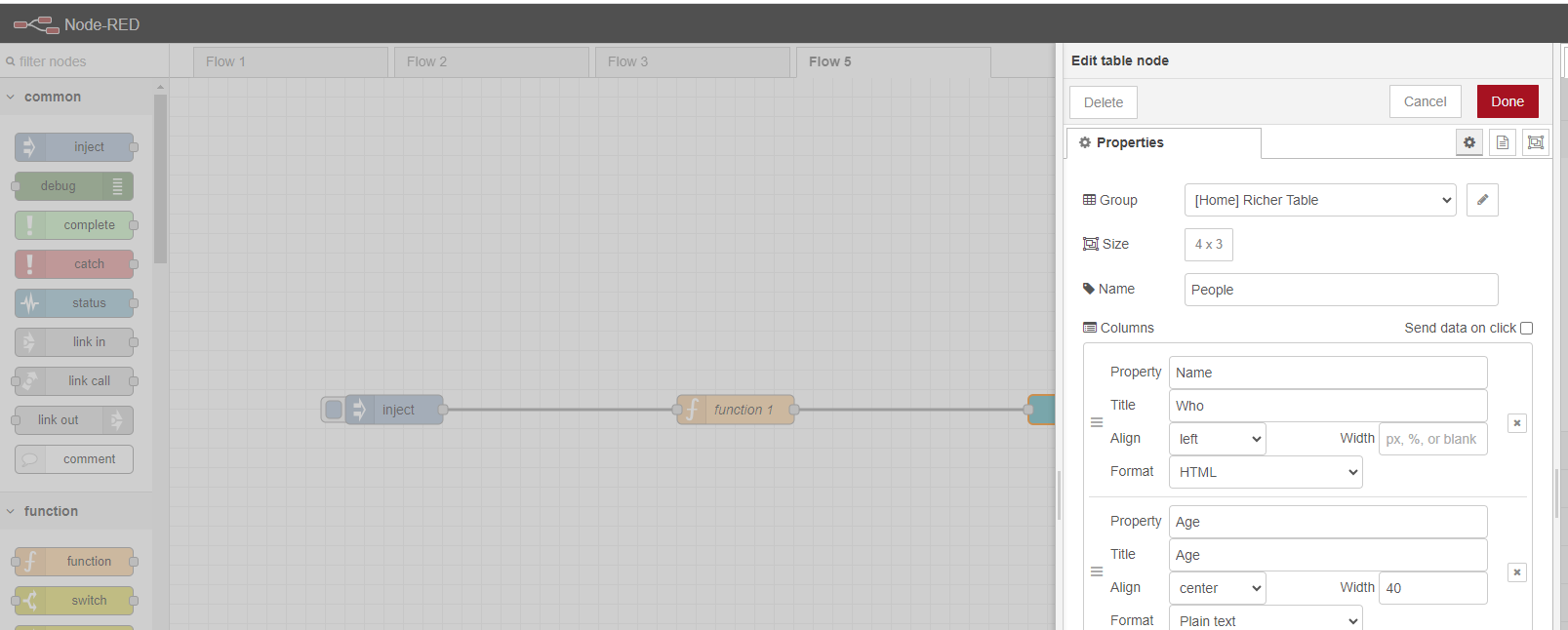Click the Cancel button
The image size is (1568, 630).
pyautogui.click(x=1426, y=101)
